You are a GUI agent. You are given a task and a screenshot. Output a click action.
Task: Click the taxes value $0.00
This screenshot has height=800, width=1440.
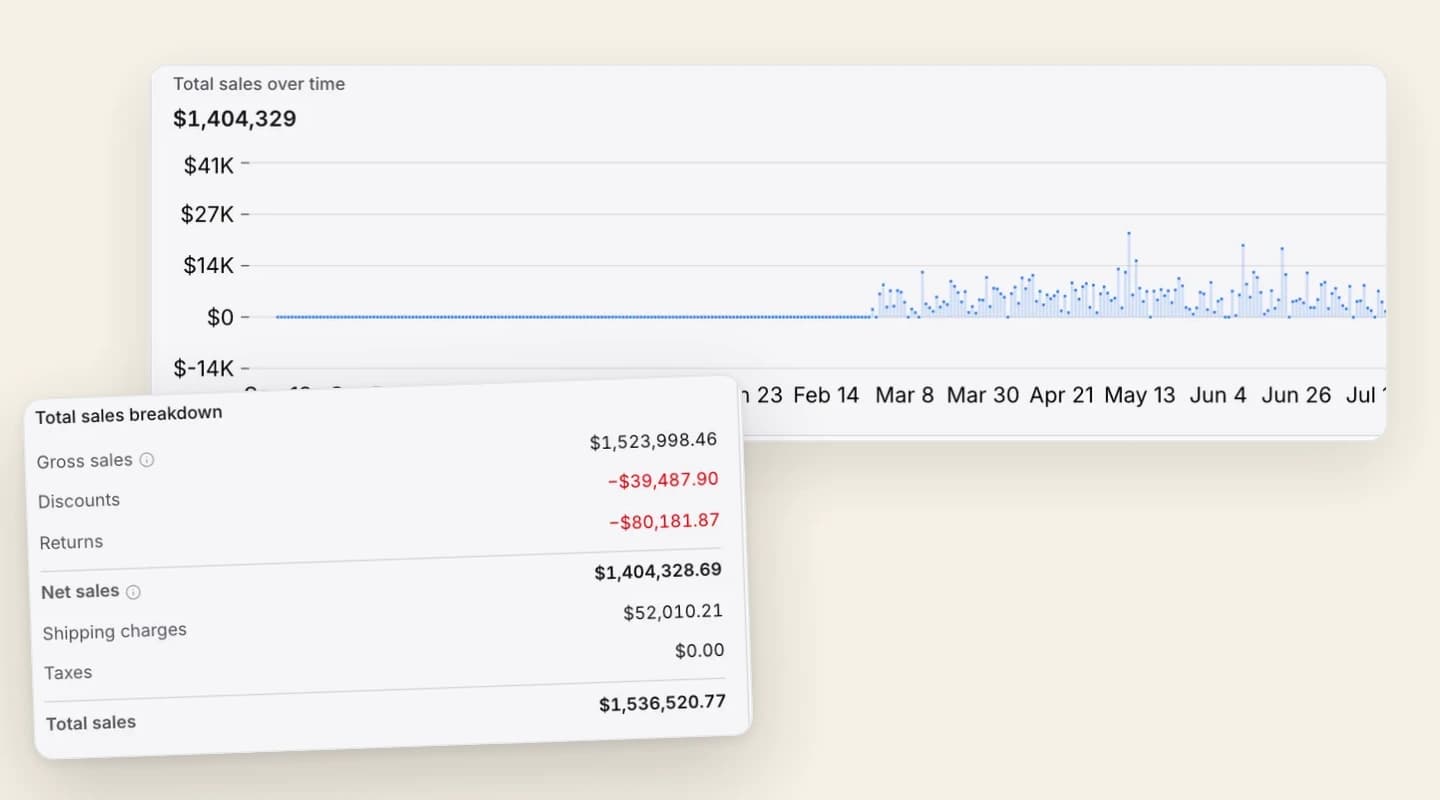(699, 651)
